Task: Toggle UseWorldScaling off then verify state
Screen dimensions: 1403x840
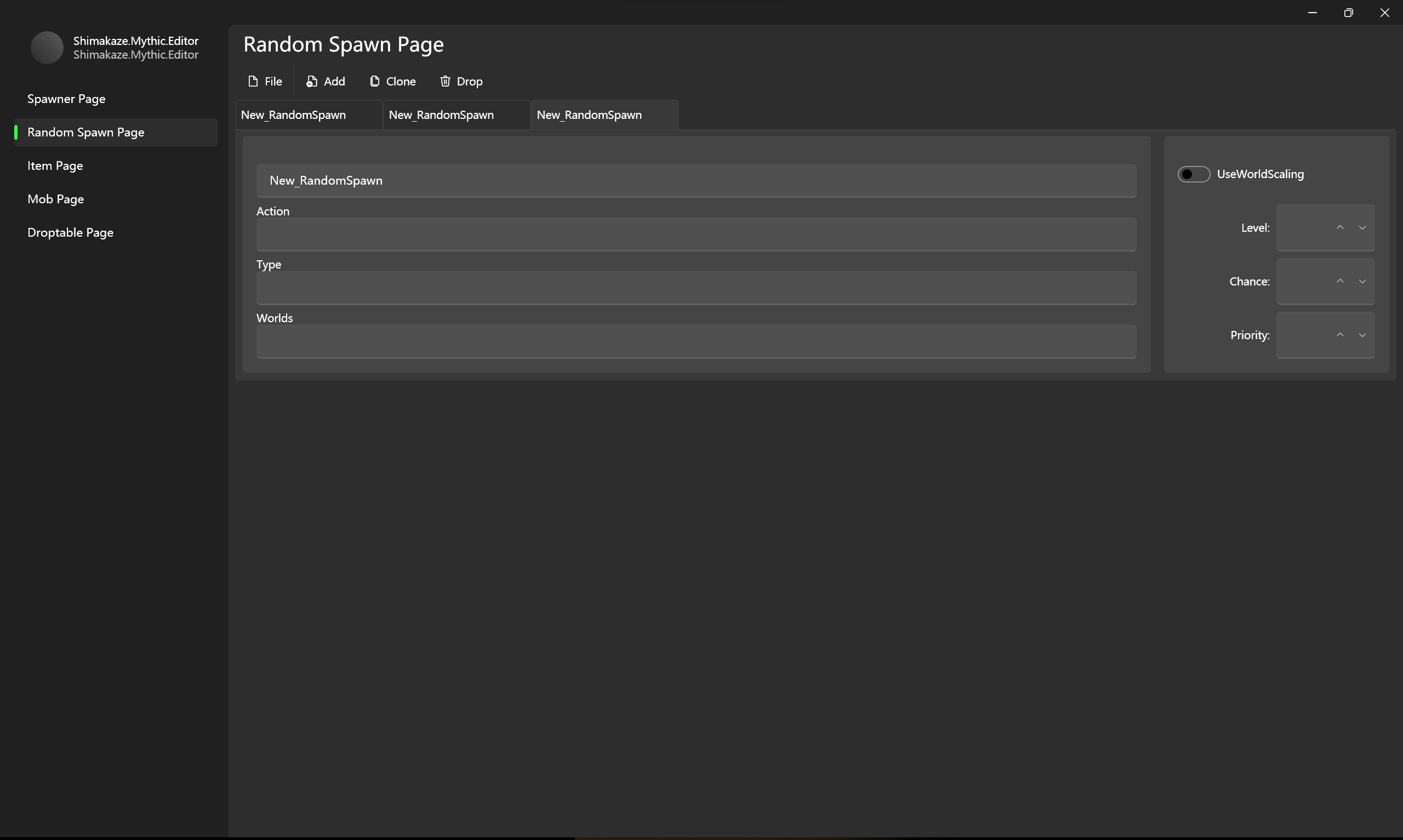Action: pos(1194,174)
